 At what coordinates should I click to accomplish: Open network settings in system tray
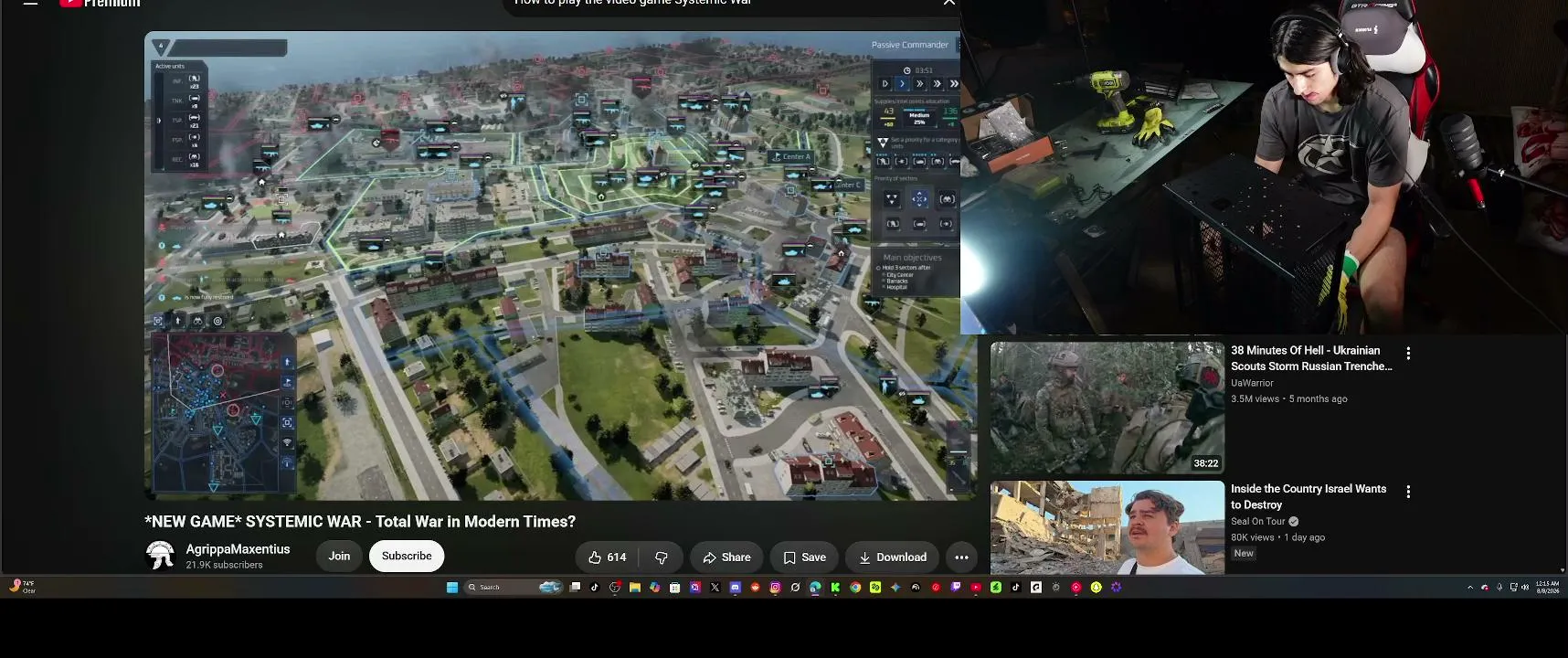1513,588
